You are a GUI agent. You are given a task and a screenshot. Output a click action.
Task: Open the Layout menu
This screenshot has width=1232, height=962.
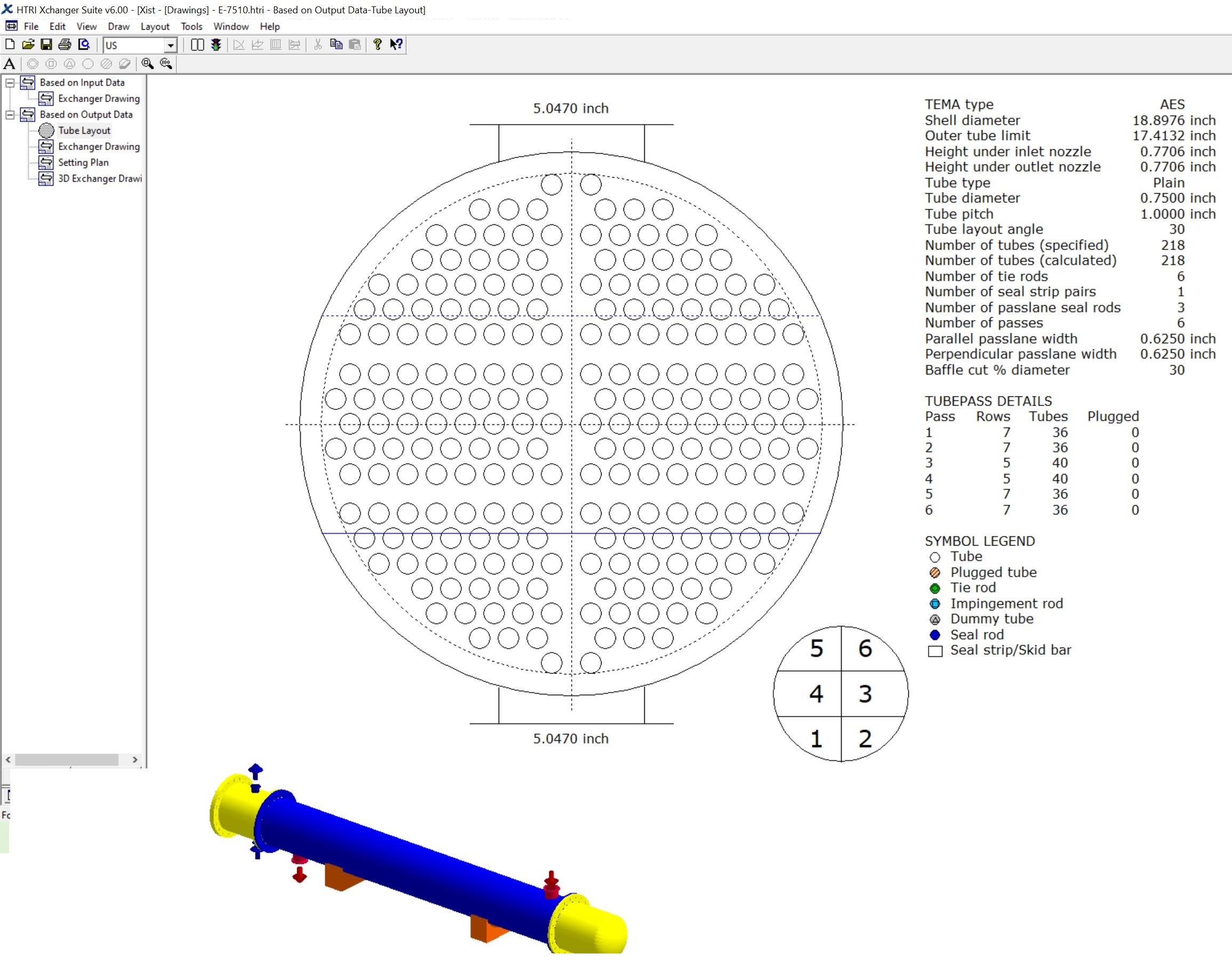(x=155, y=27)
